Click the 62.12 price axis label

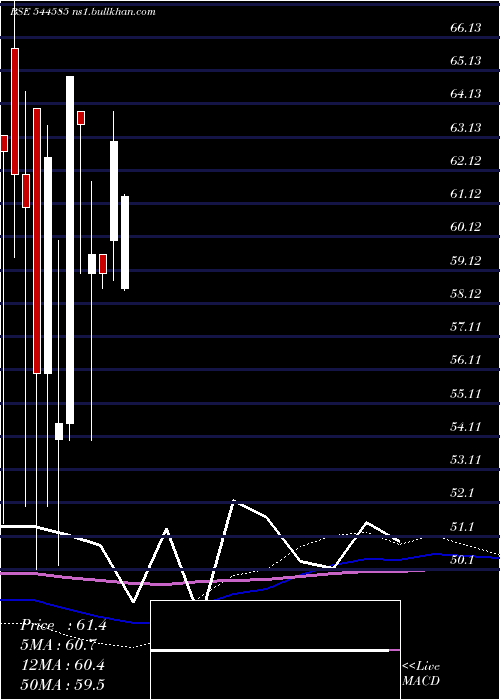coord(466,161)
